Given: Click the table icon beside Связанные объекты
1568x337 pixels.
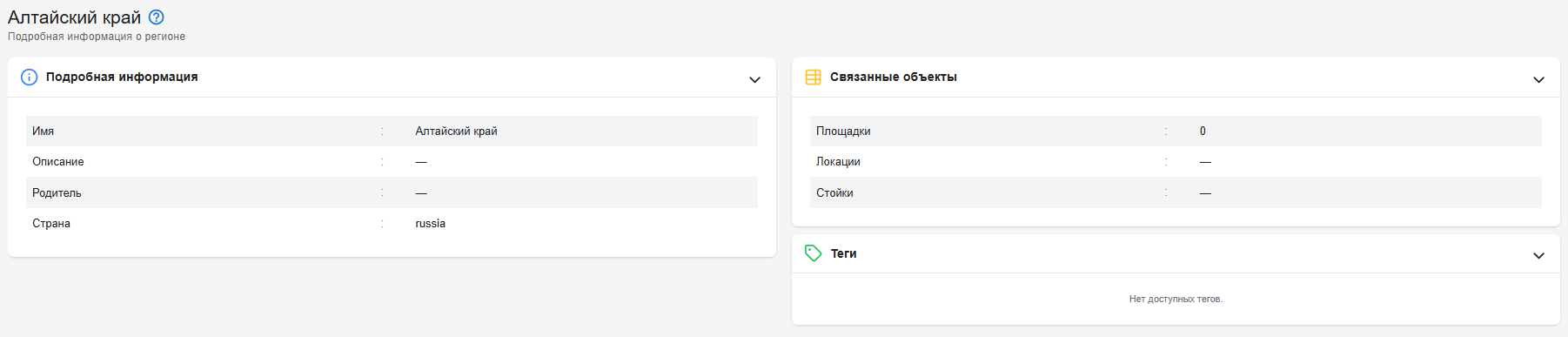Looking at the screenshot, I should (814, 78).
